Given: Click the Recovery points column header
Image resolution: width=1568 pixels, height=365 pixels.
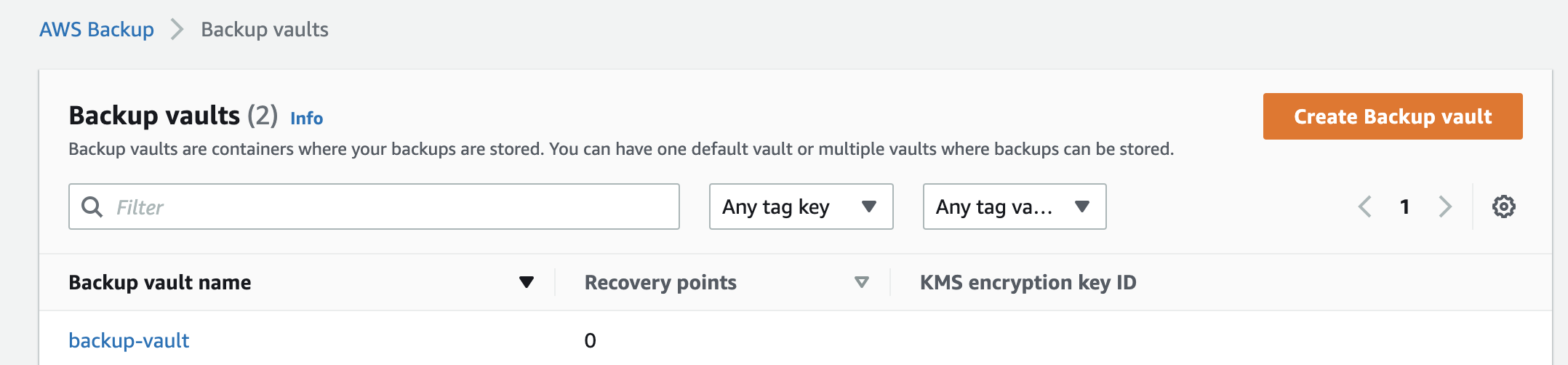Looking at the screenshot, I should pyautogui.click(x=660, y=282).
